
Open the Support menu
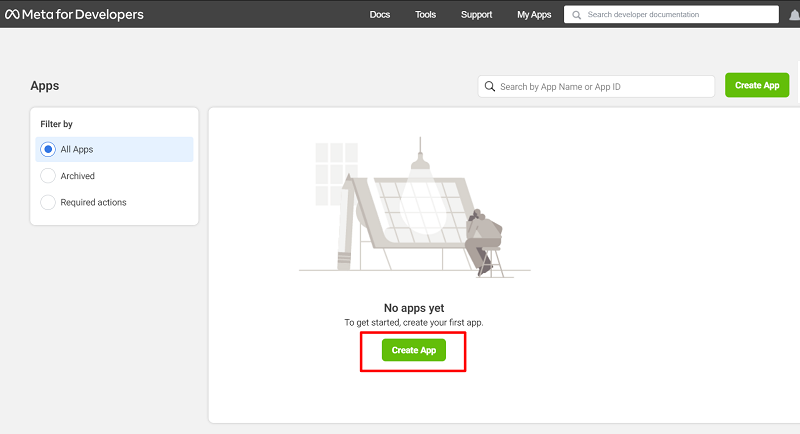[477, 15]
